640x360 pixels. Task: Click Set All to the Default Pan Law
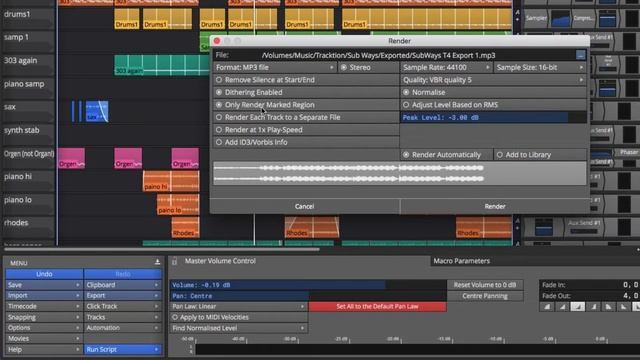coord(378,307)
